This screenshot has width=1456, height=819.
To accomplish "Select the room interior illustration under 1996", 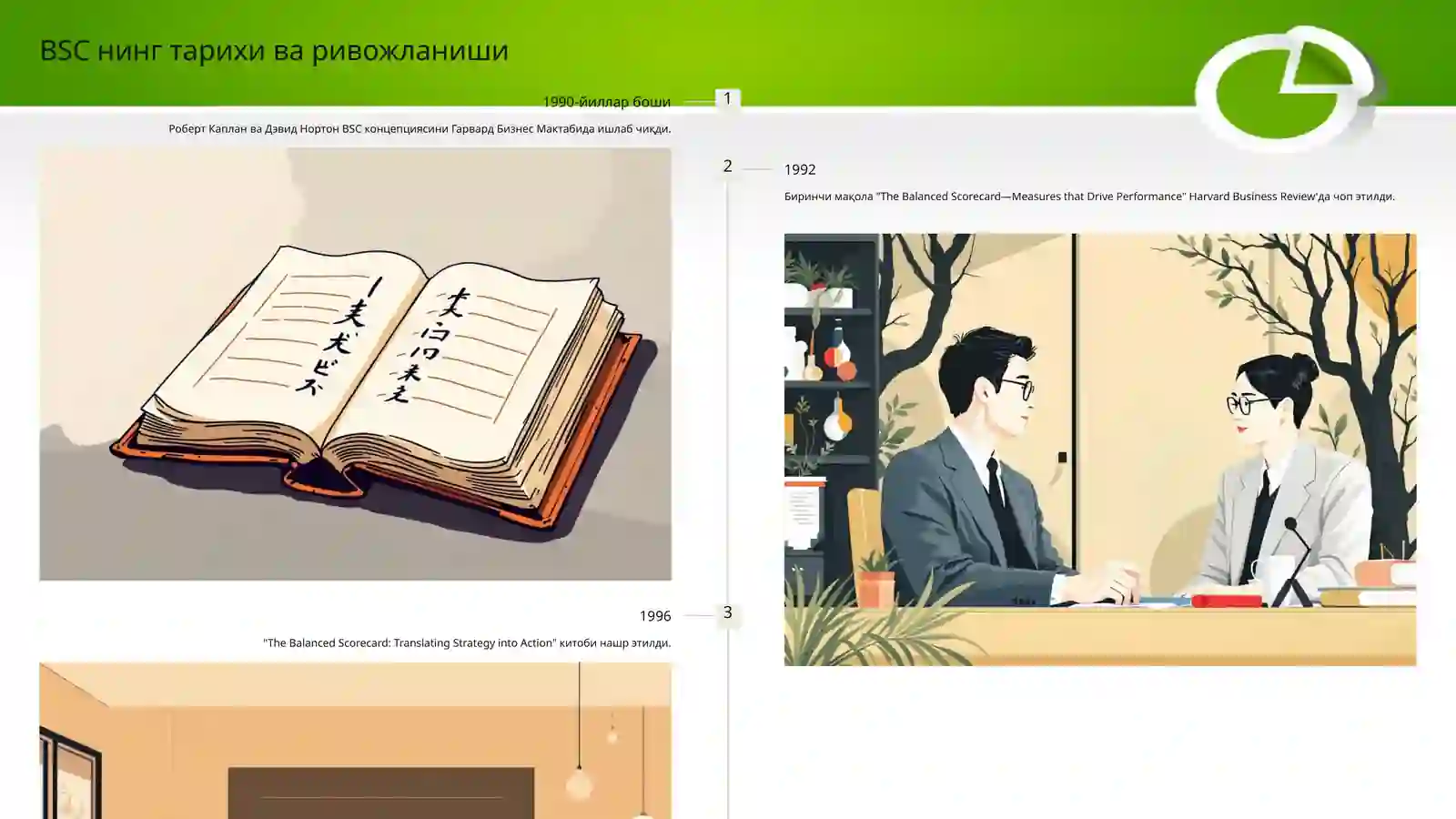I will tap(356, 741).
